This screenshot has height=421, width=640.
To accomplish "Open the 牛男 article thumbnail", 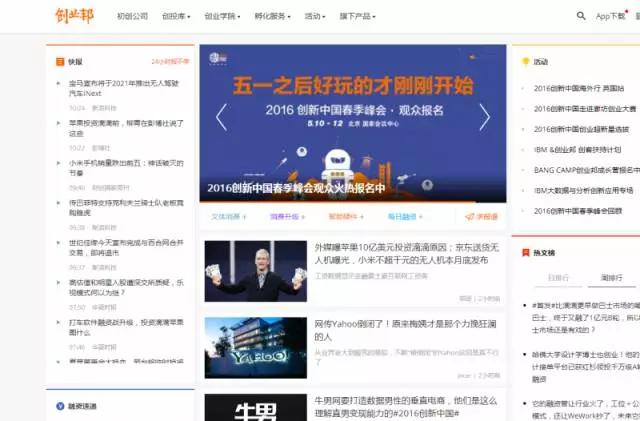I will 256,408.
